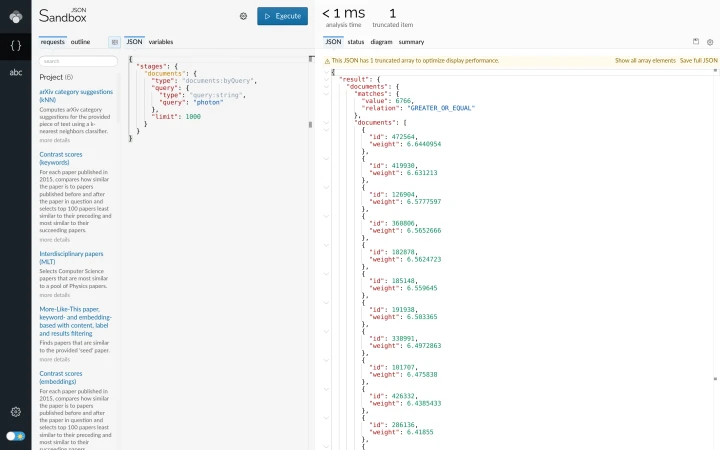Click the truncated item count
Viewport: 720px width, 450px height.
tap(393, 13)
